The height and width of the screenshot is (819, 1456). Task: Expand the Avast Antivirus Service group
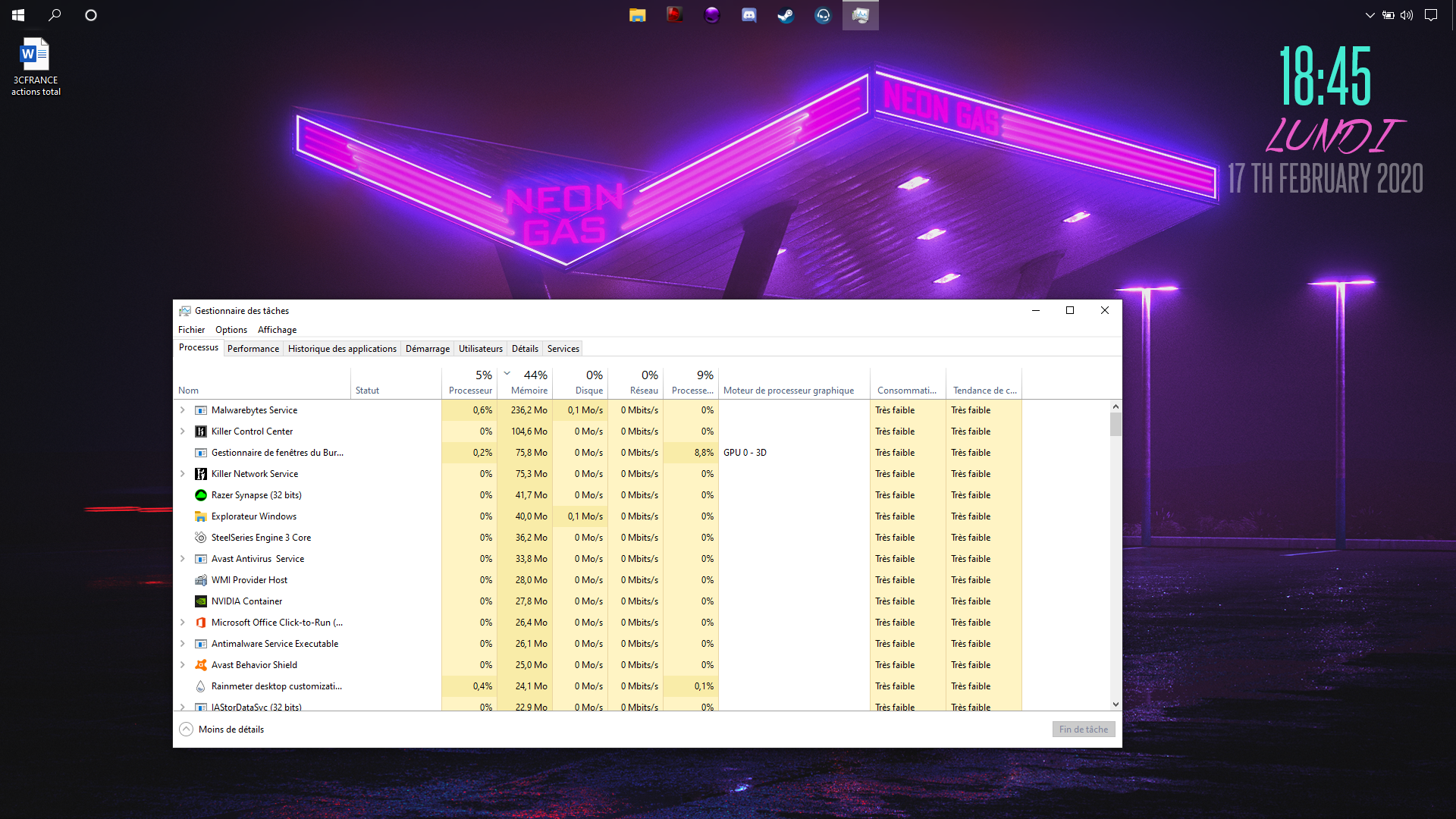coord(183,559)
